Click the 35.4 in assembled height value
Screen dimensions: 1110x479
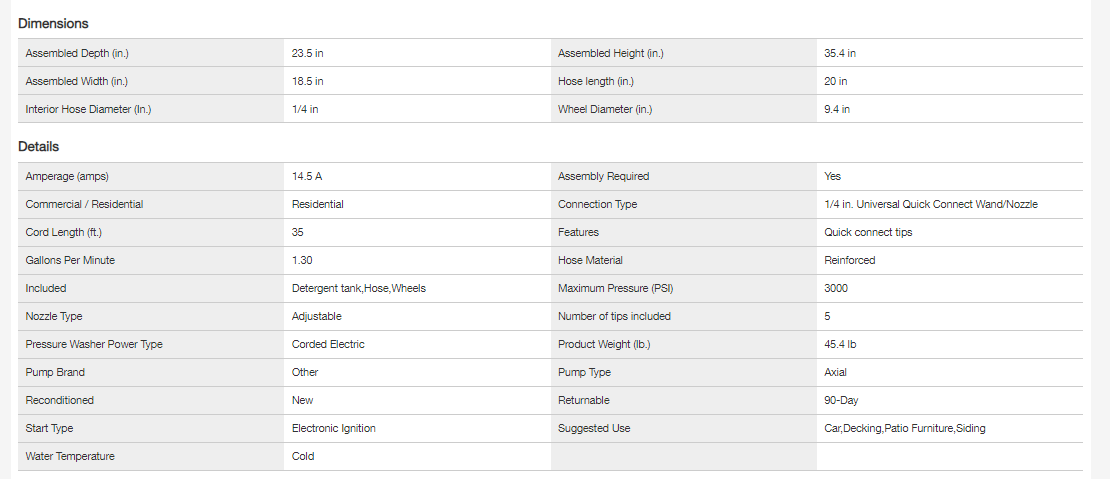pos(840,53)
